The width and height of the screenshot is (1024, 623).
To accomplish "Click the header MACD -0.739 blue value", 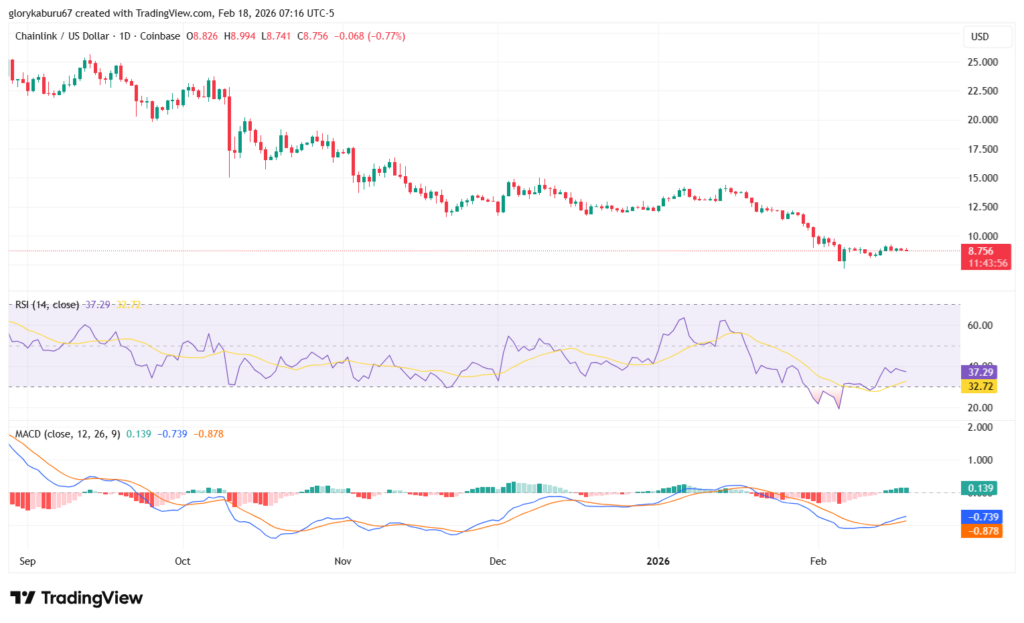I will point(172,434).
